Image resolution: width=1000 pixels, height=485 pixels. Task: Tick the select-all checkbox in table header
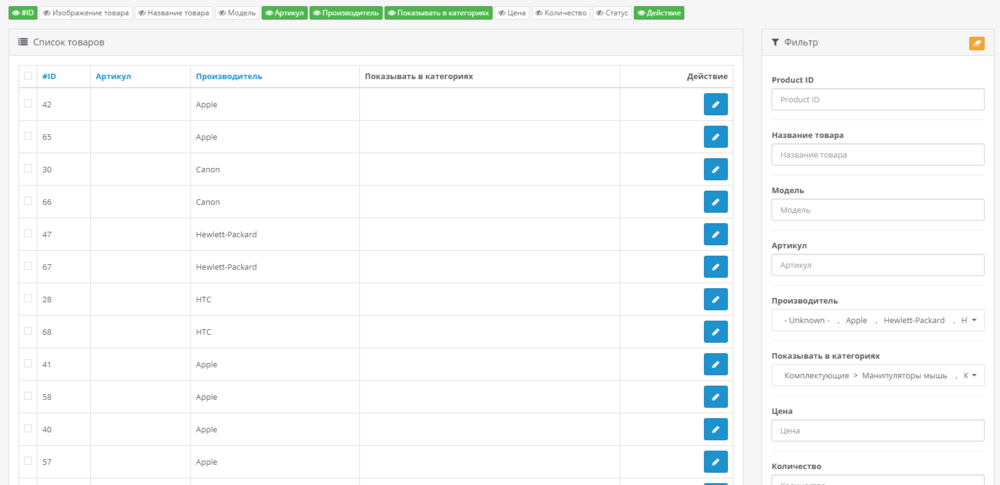click(28, 76)
